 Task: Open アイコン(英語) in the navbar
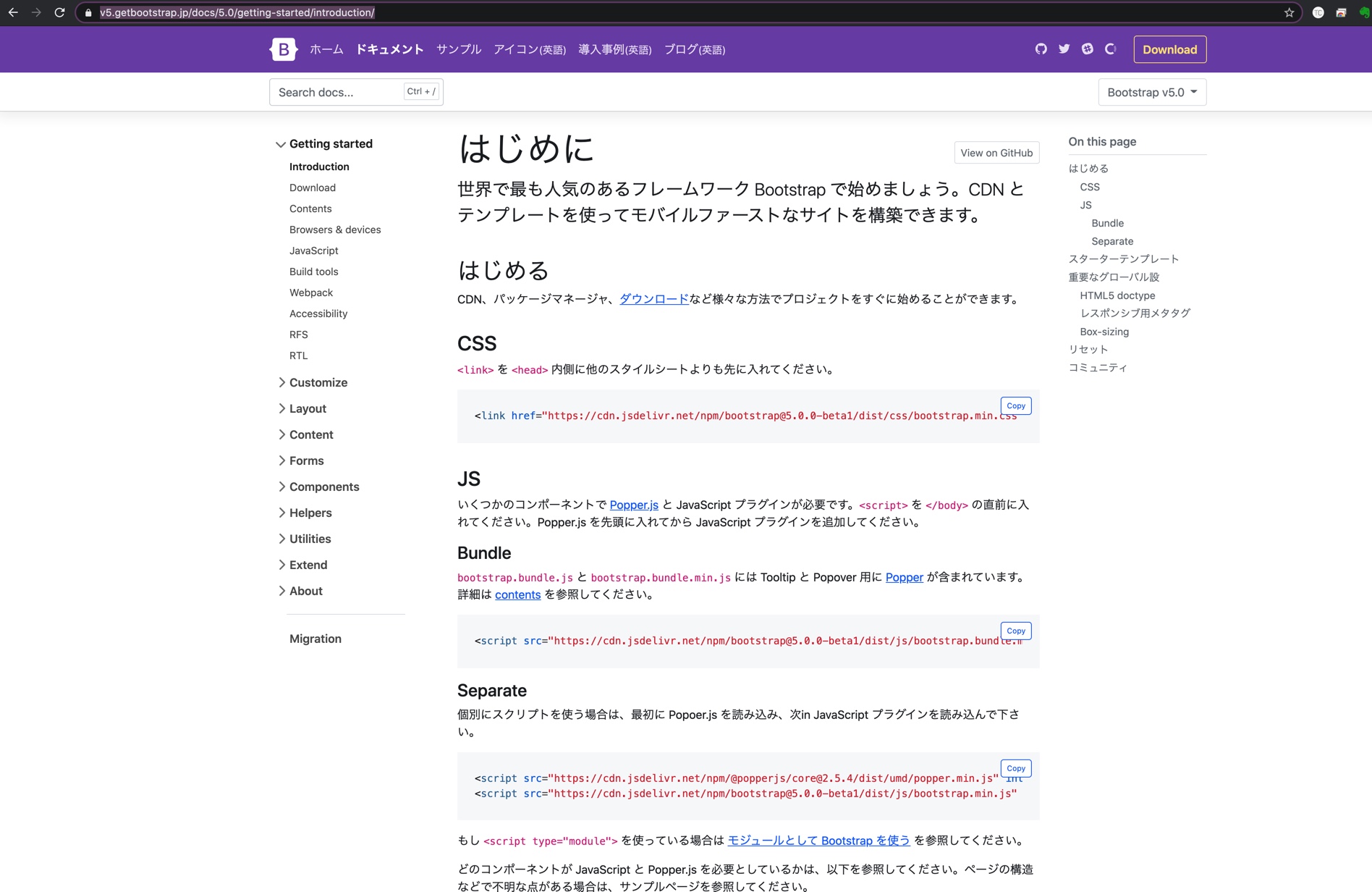(x=530, y=49)
